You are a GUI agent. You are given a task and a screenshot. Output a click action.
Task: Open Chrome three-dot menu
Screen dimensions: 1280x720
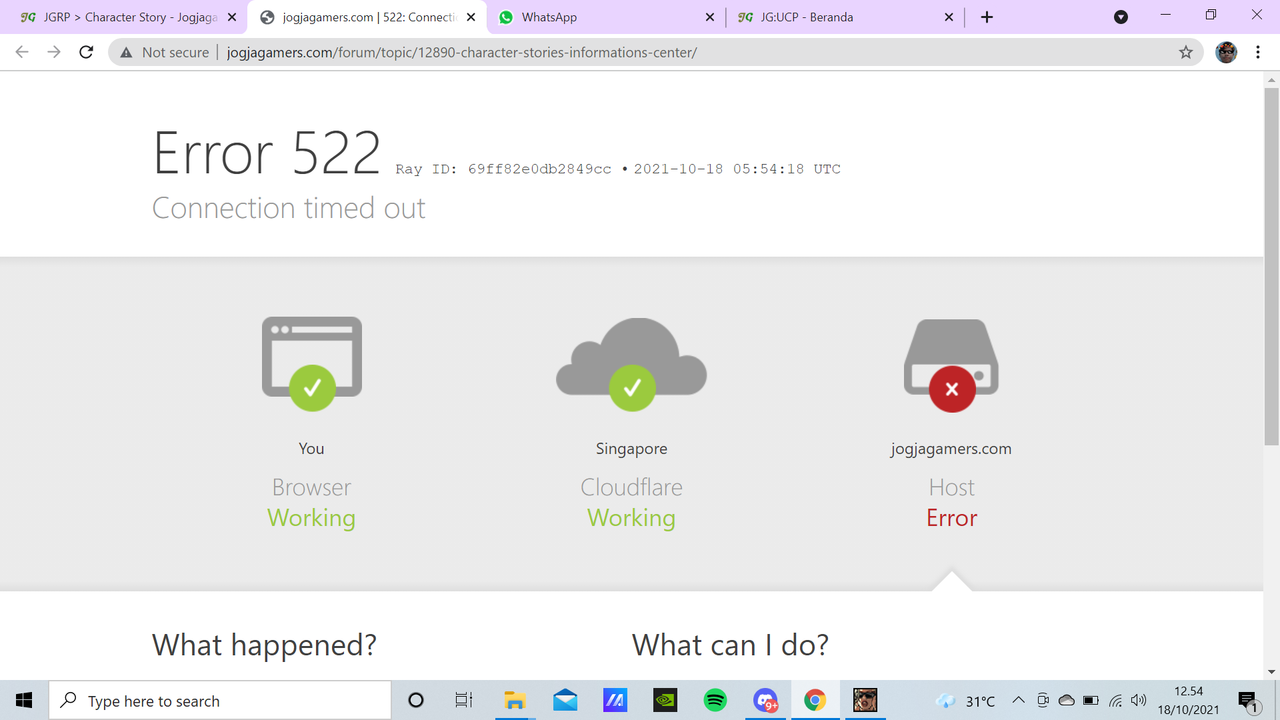pos(1258,52)
